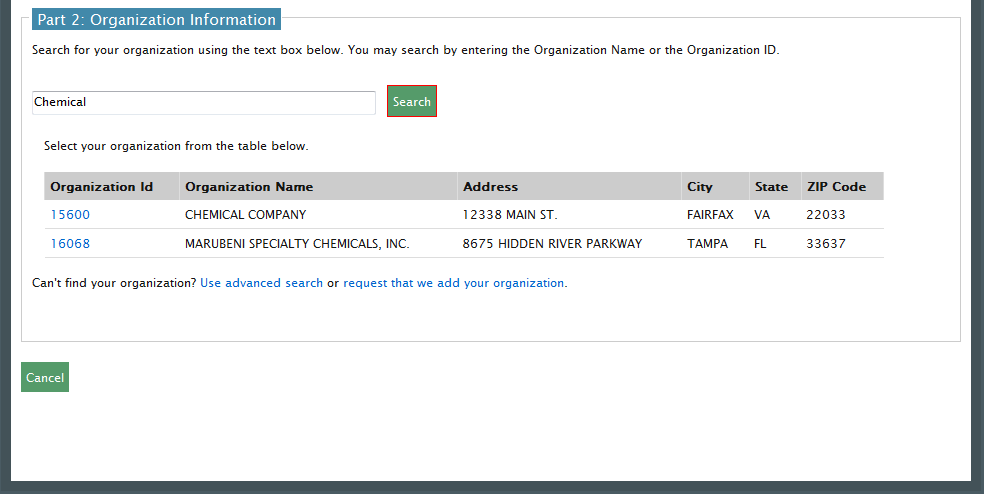
Task: Open organization ID 16068 link
Action: click(70, 244)
